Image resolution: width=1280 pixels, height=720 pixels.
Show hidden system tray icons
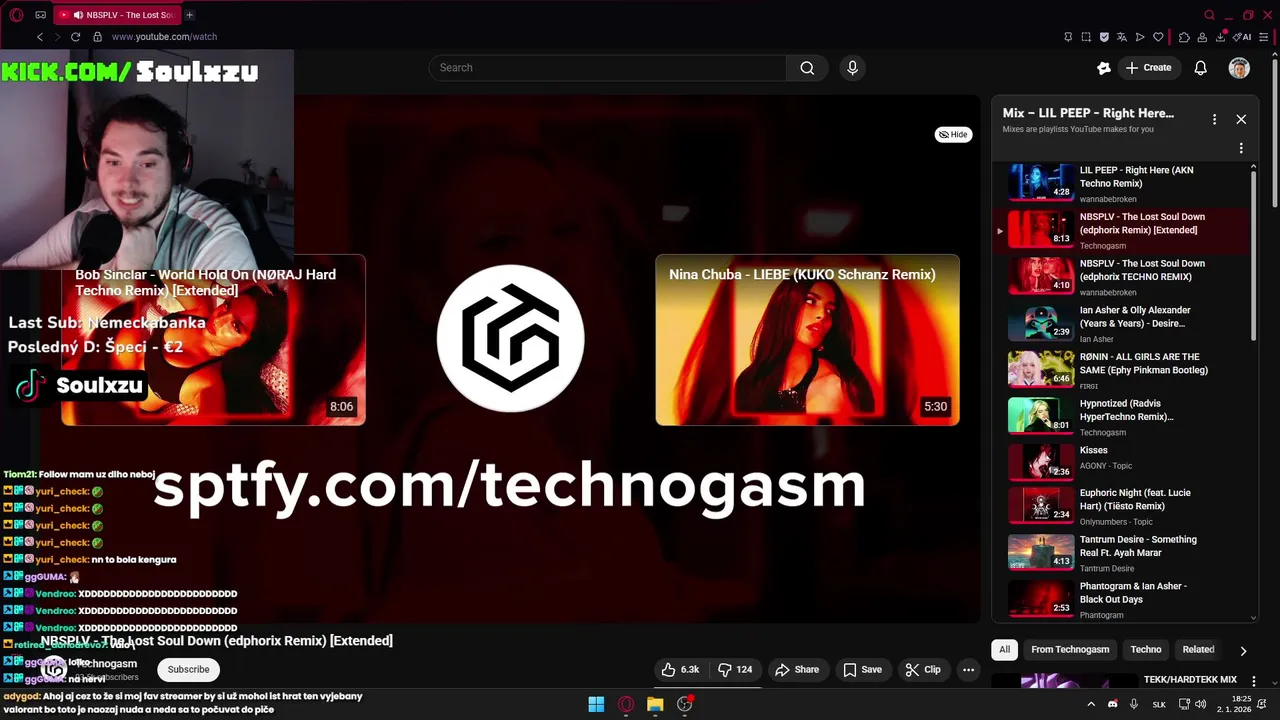pyautogui.click(x=1091, y=704)
